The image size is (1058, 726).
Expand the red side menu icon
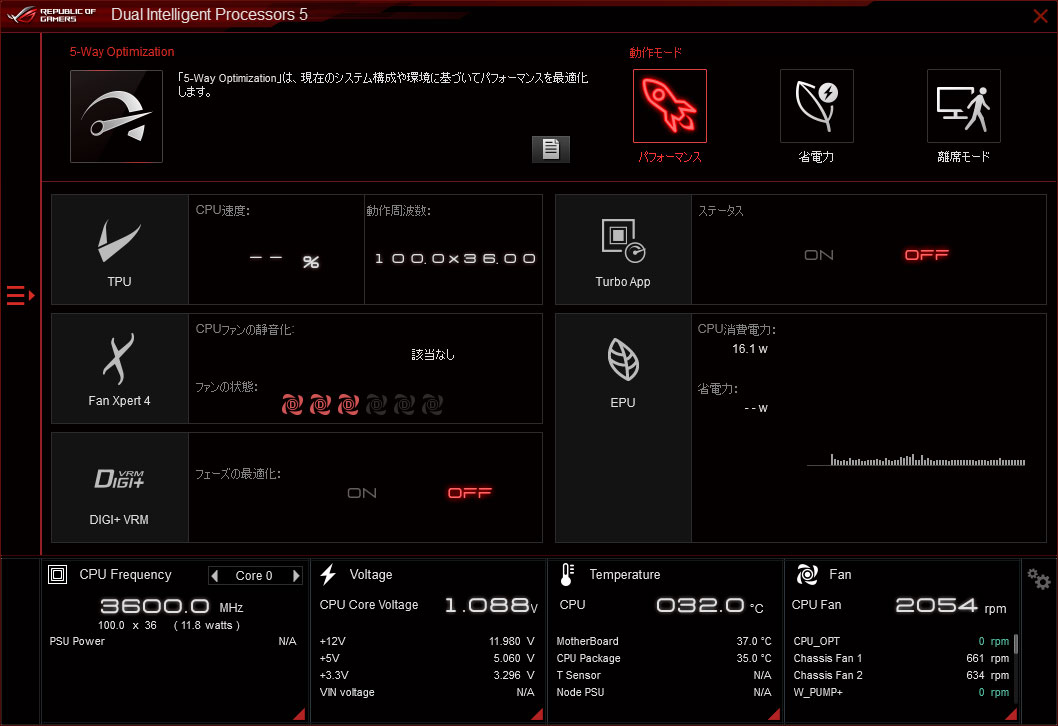click(20, 296)
